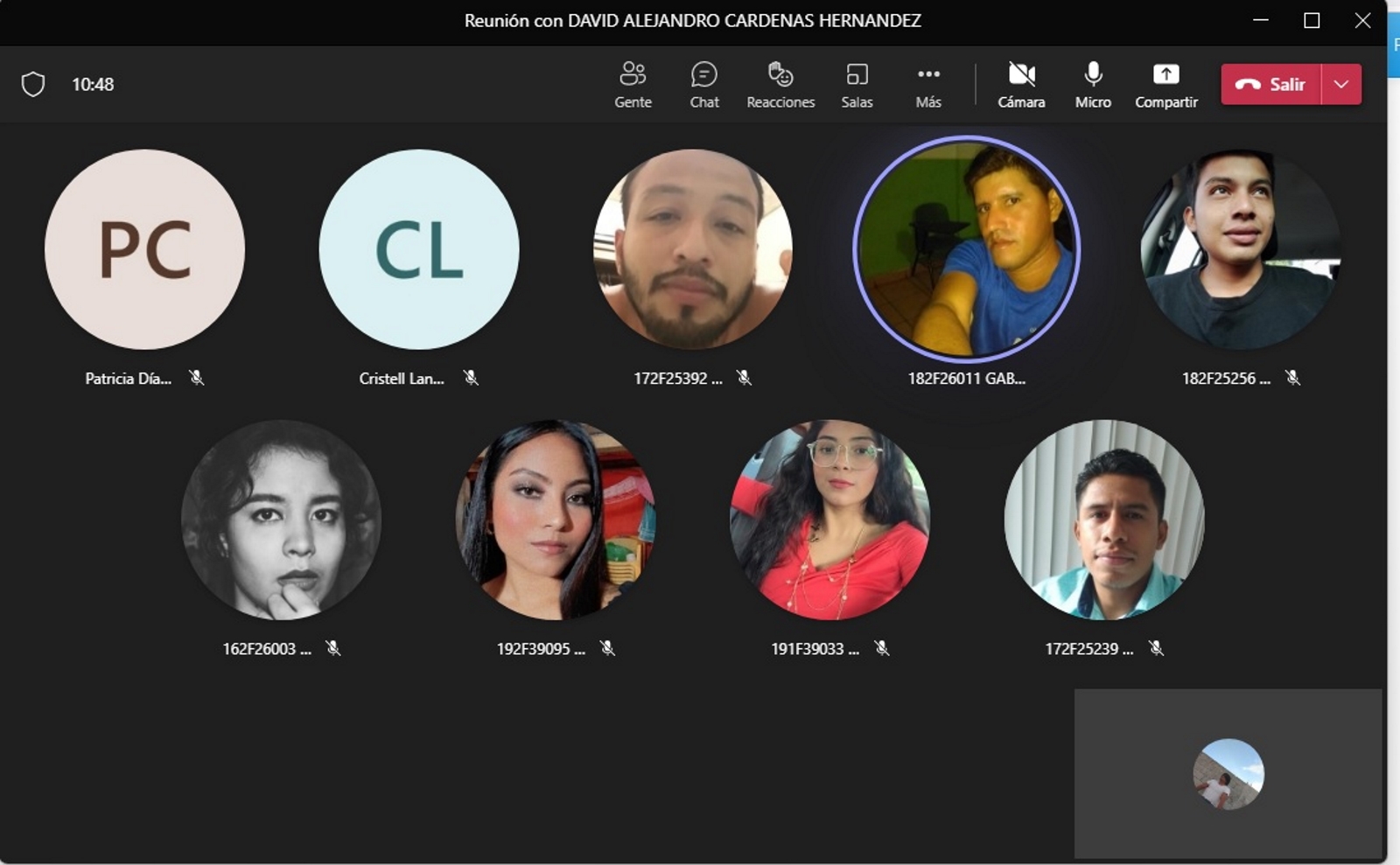Open the Reacciones menu
Viewport: 1400px width, 865px height.
780,85
